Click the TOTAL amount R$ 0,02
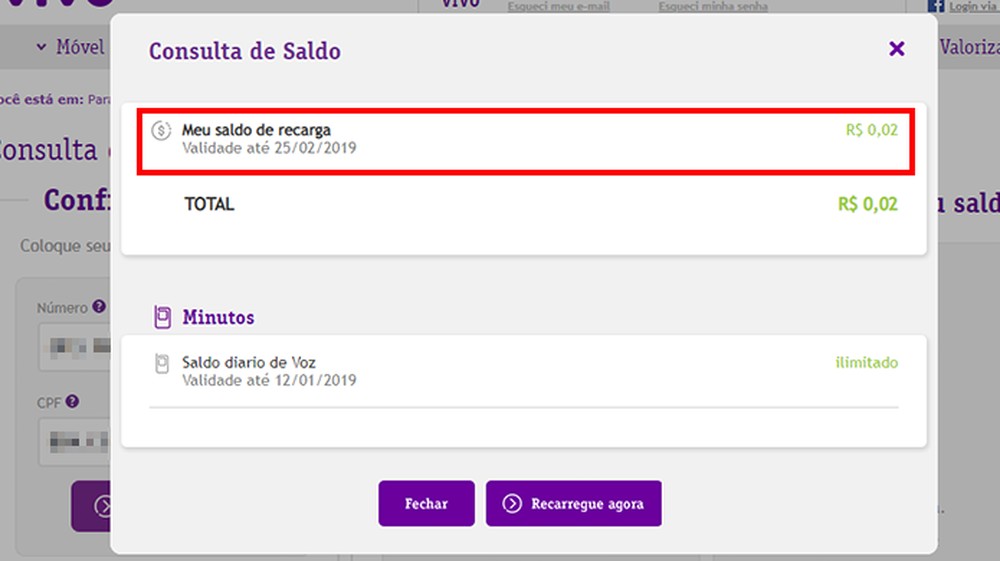 tap(867, 204)
